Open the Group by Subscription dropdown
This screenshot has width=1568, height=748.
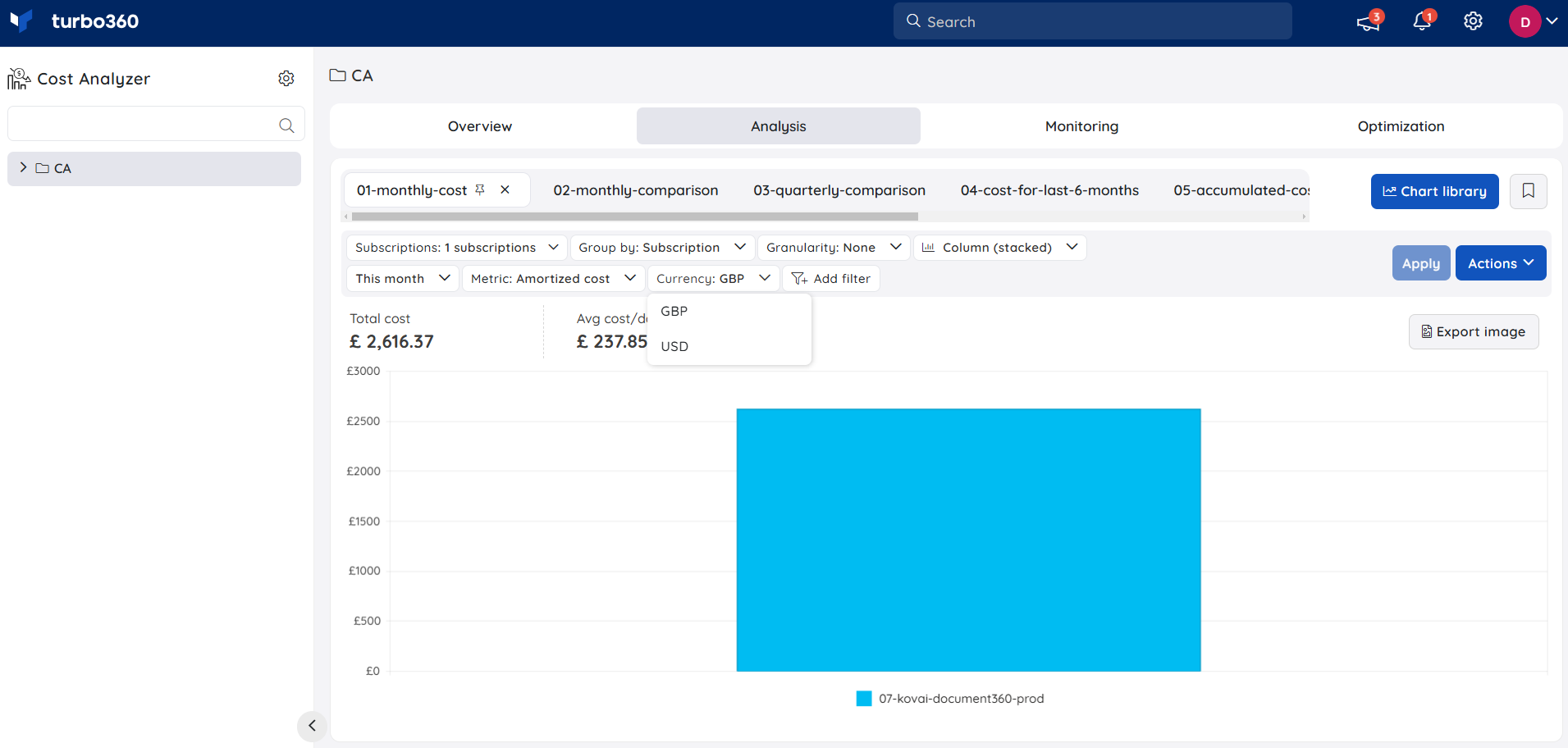[x=661, y=248]
